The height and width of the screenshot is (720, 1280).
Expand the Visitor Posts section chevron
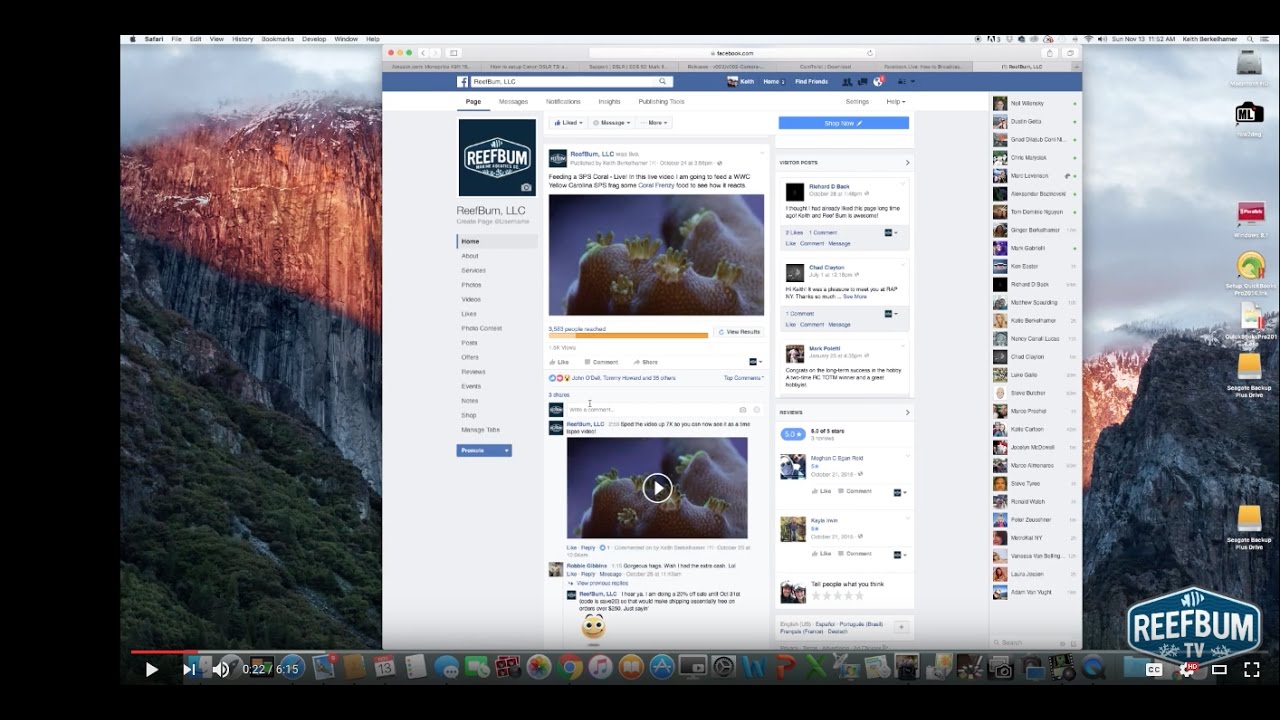coord(907,162)
